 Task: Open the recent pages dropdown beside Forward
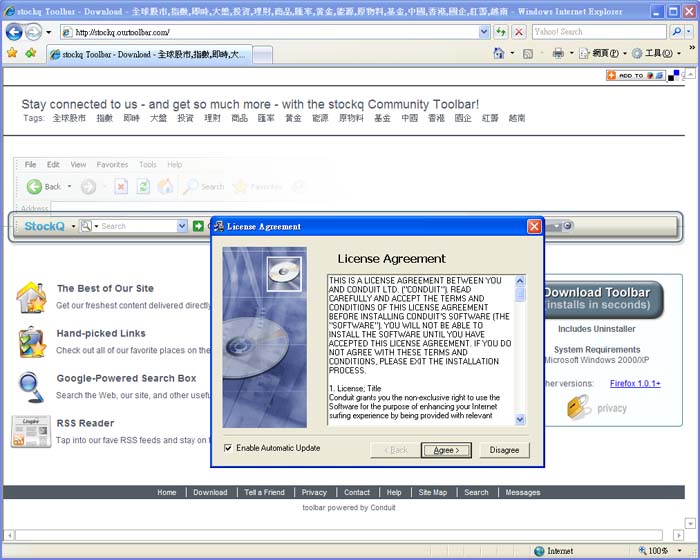point(49,32)
